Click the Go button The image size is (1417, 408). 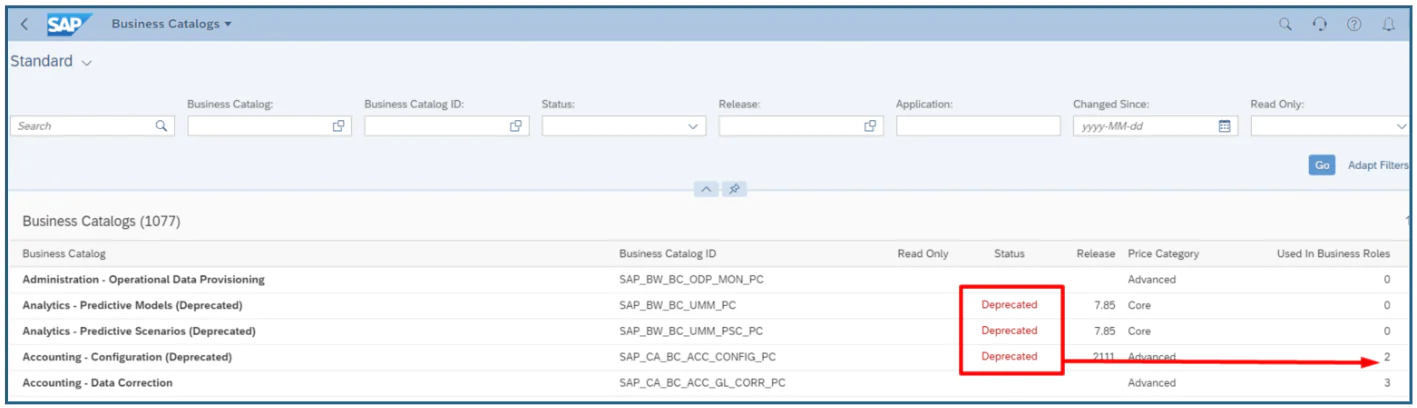pos(1322,165)
